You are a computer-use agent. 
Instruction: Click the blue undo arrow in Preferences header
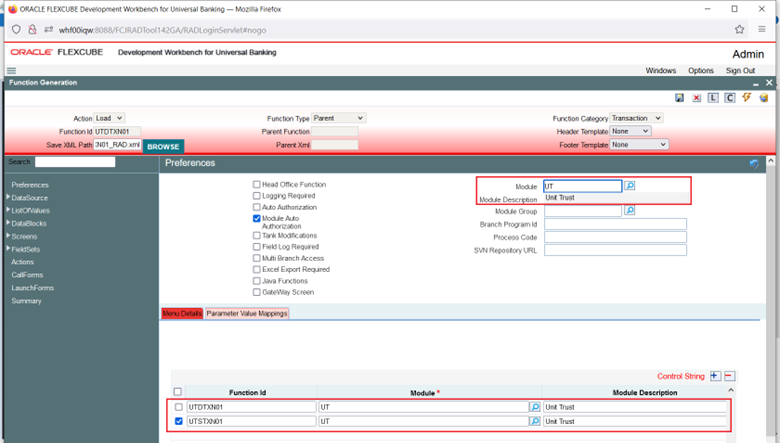click(754, 163)
